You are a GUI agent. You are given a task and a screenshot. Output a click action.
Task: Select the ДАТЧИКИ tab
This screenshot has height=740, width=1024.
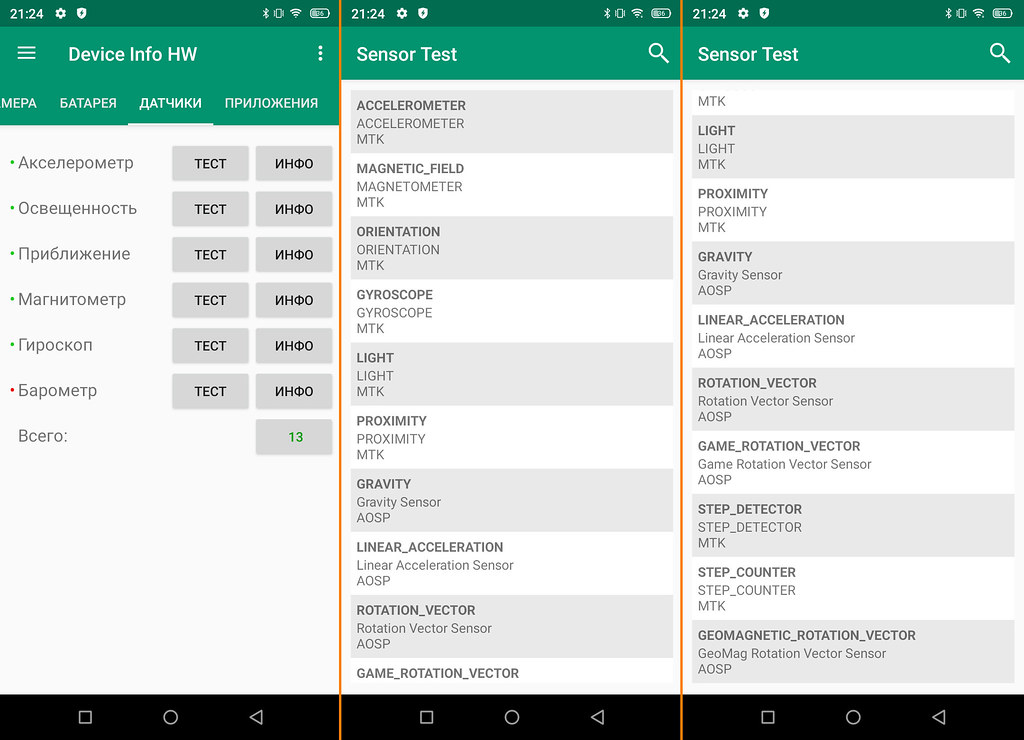pyautogui.click(x=170, y=103)
